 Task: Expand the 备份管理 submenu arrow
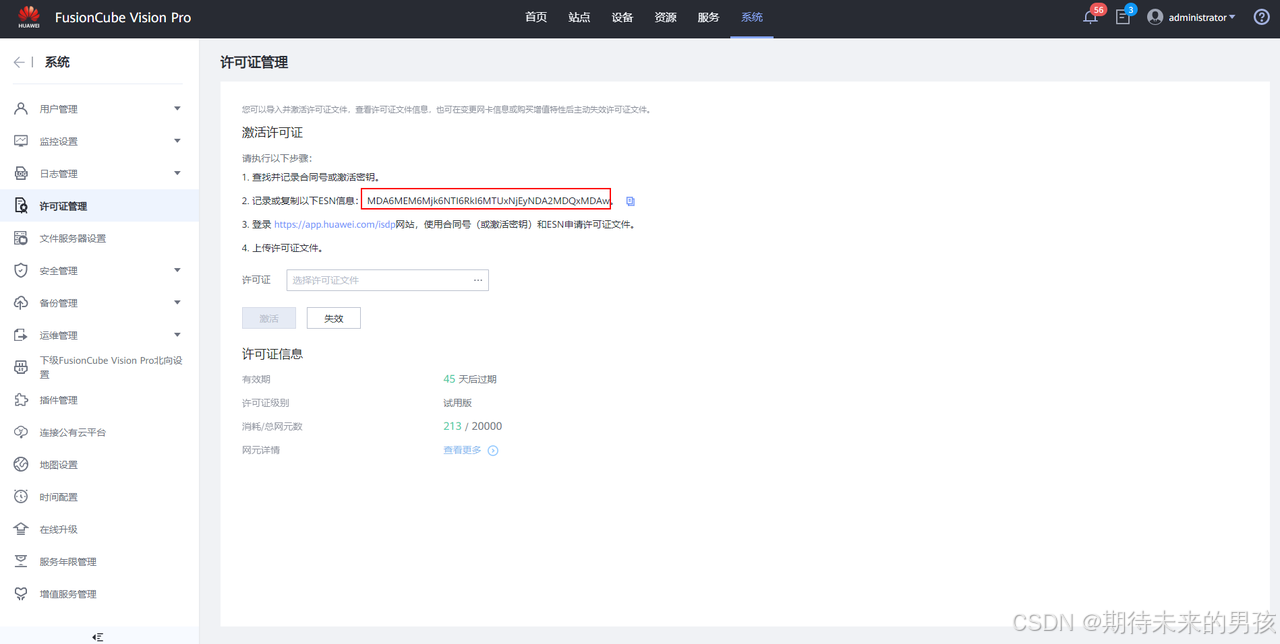177,302
